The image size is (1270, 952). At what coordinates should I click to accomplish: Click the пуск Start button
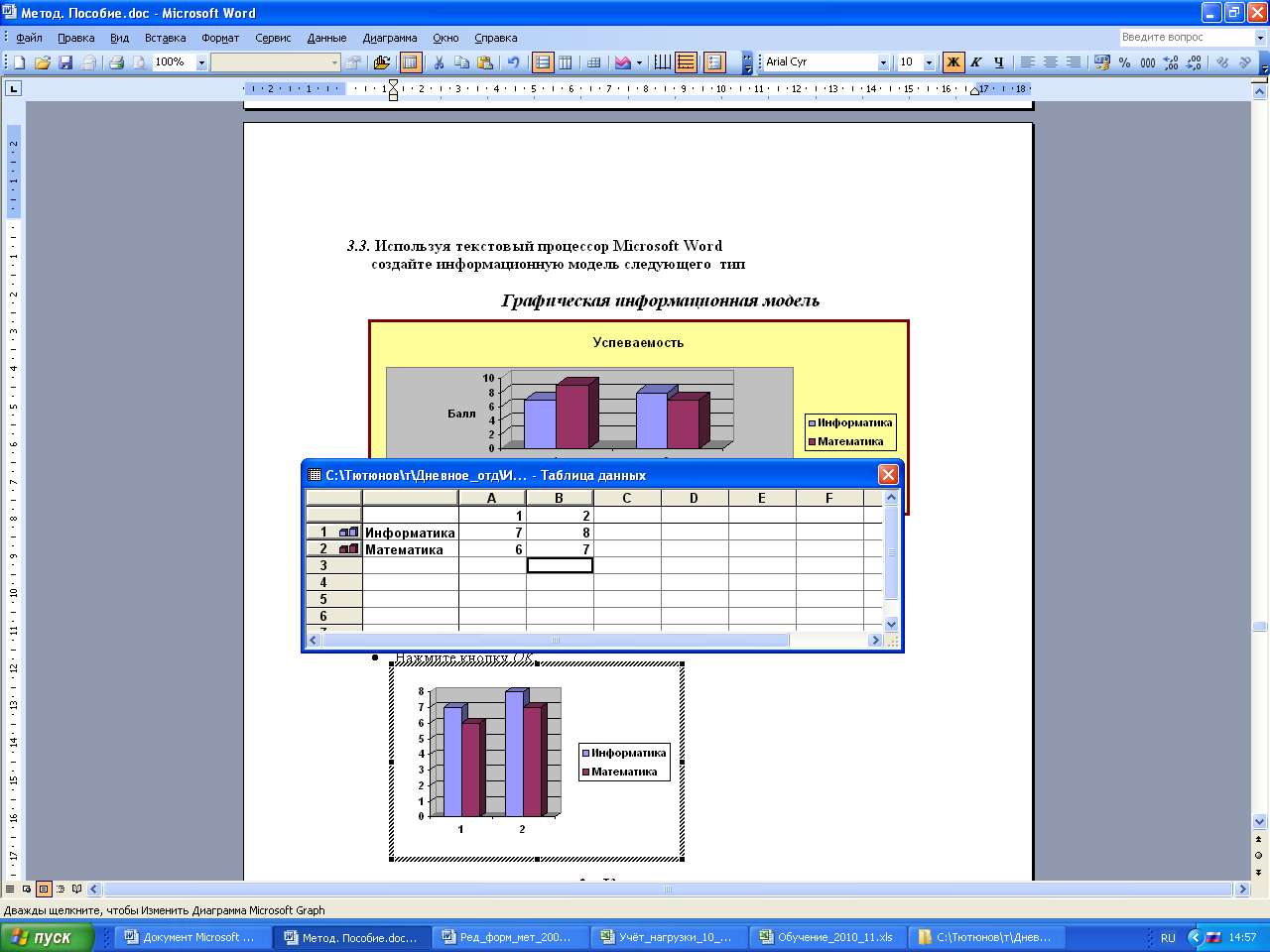pos(47,937)
